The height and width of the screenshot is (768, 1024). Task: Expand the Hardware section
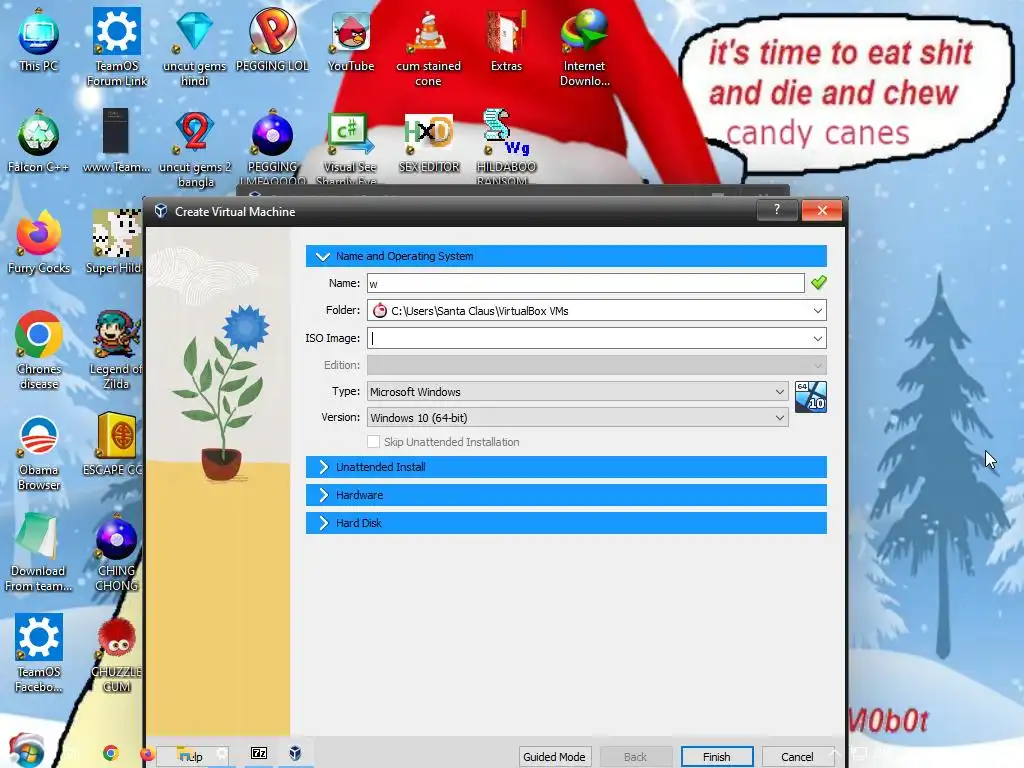(566, 495)
